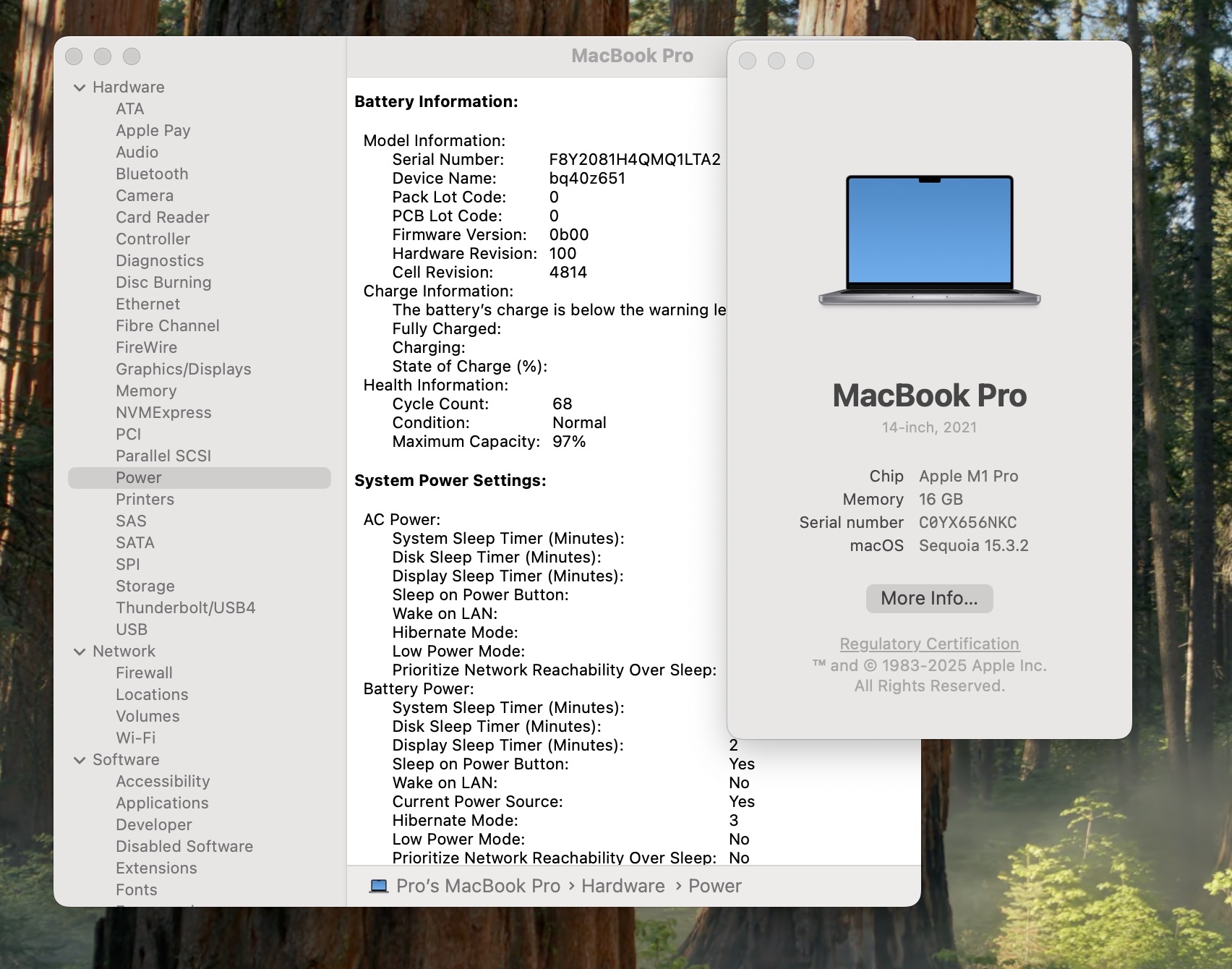Collapse the Software section chevron
The image size is (1232, 969).
[x=80, y=760]
